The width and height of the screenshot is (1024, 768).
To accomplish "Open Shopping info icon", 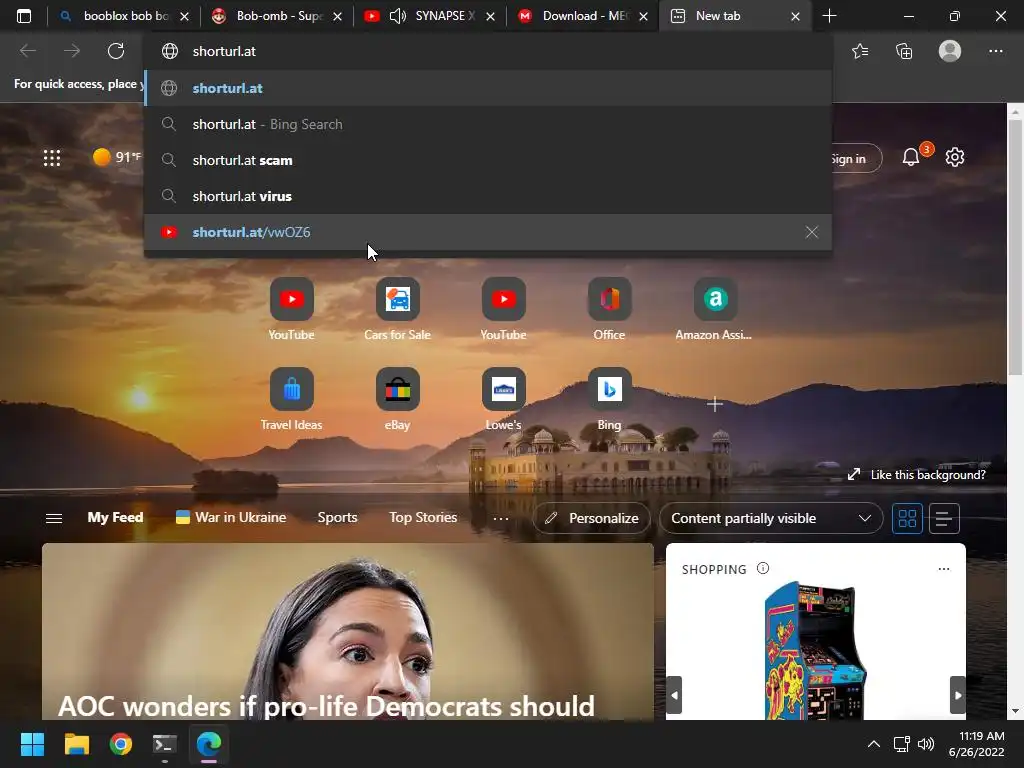I will [763, 568].
